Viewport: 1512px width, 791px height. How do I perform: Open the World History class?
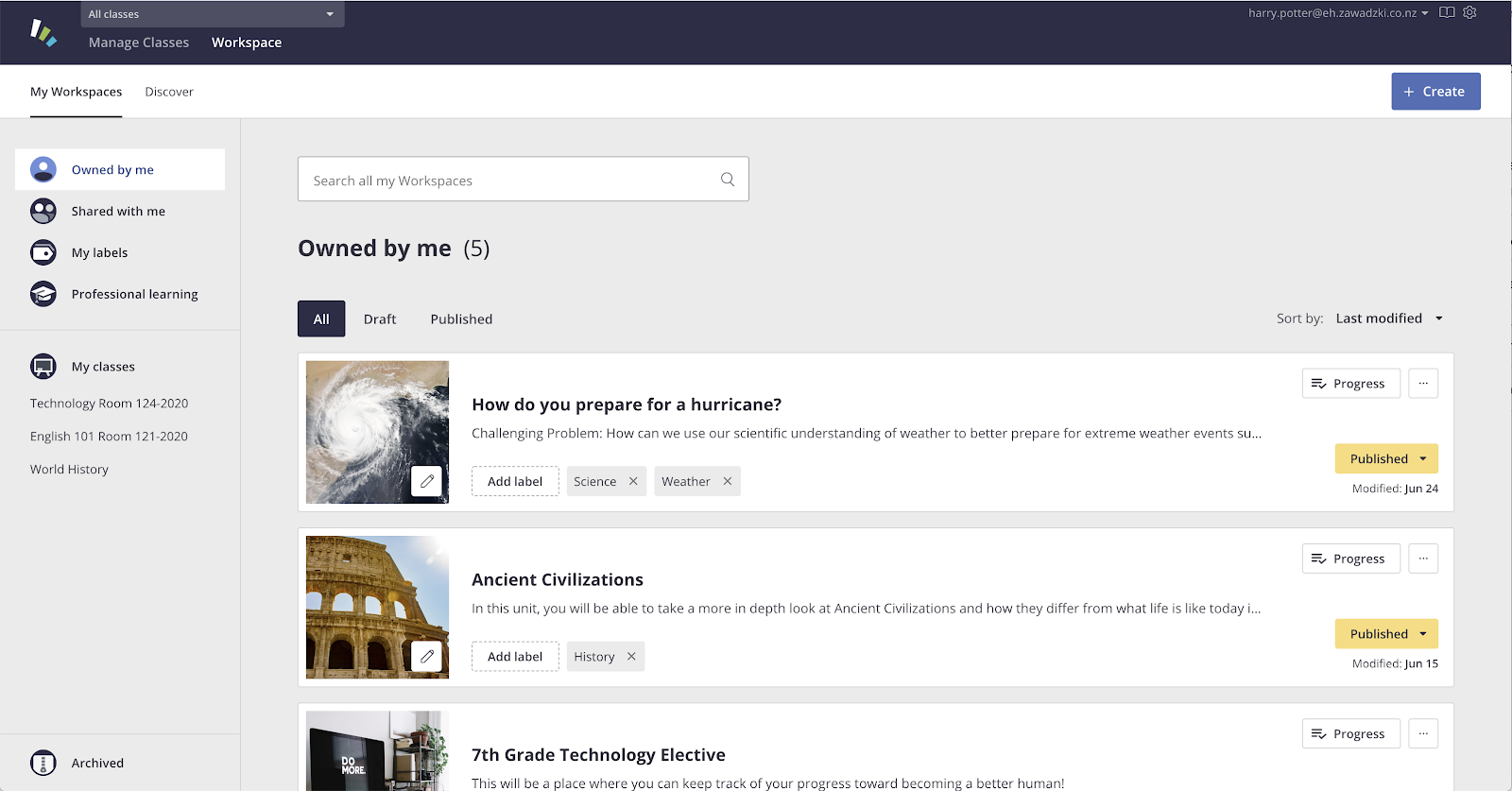tap(69, 470)
